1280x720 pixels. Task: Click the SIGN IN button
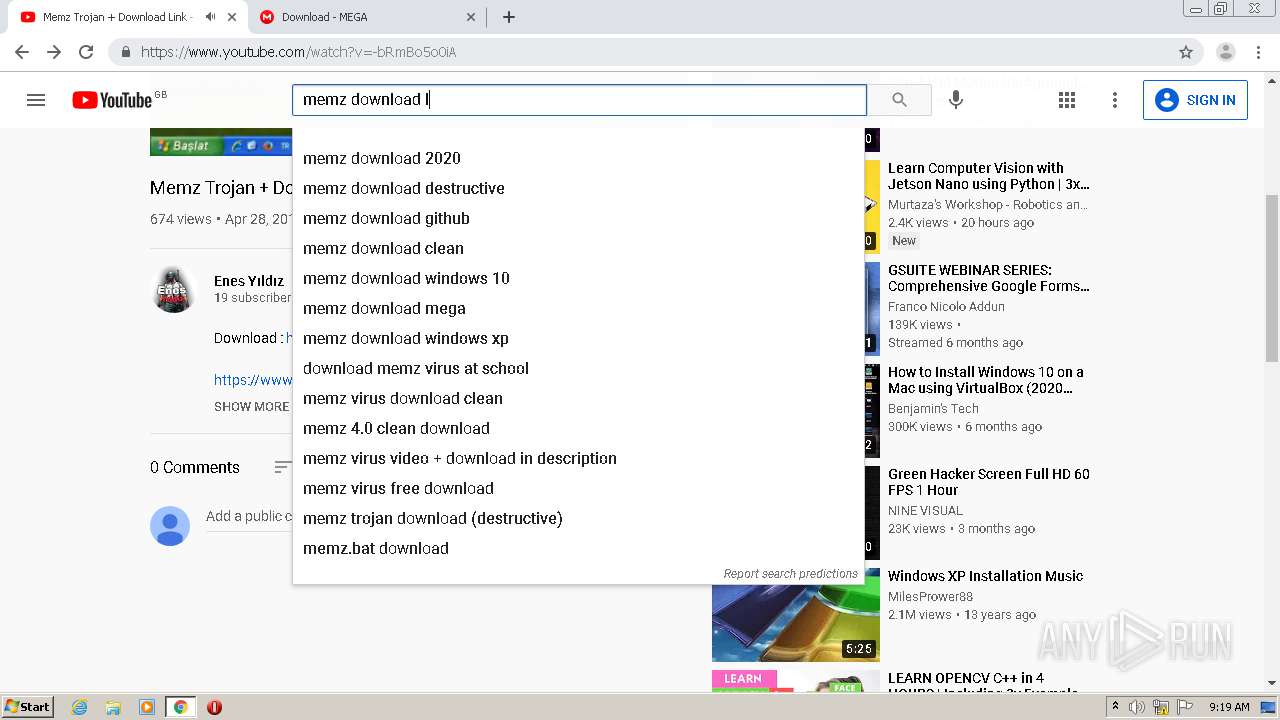coord(1195,100)
